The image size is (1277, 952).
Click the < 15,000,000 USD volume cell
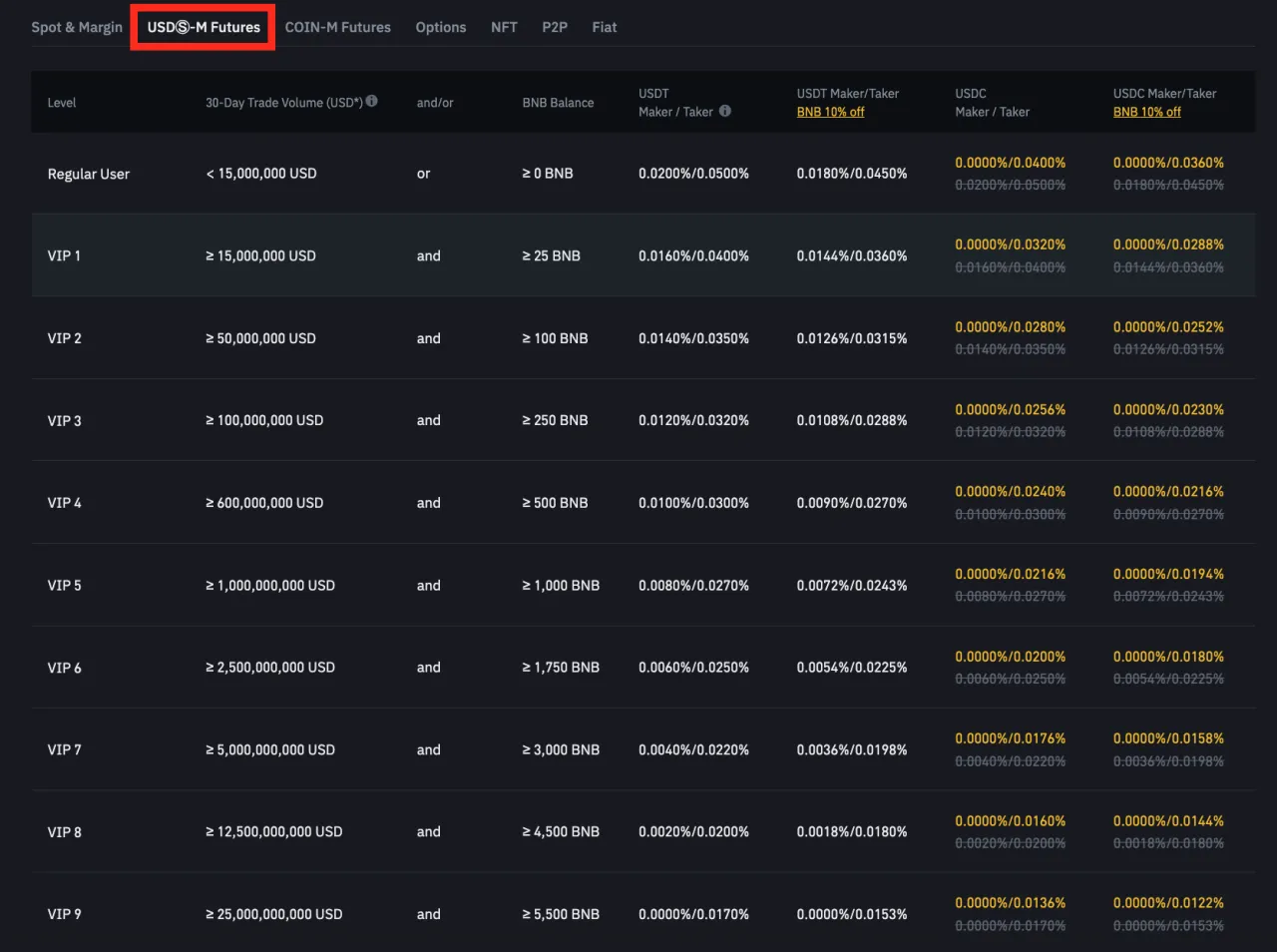point(261,174)
